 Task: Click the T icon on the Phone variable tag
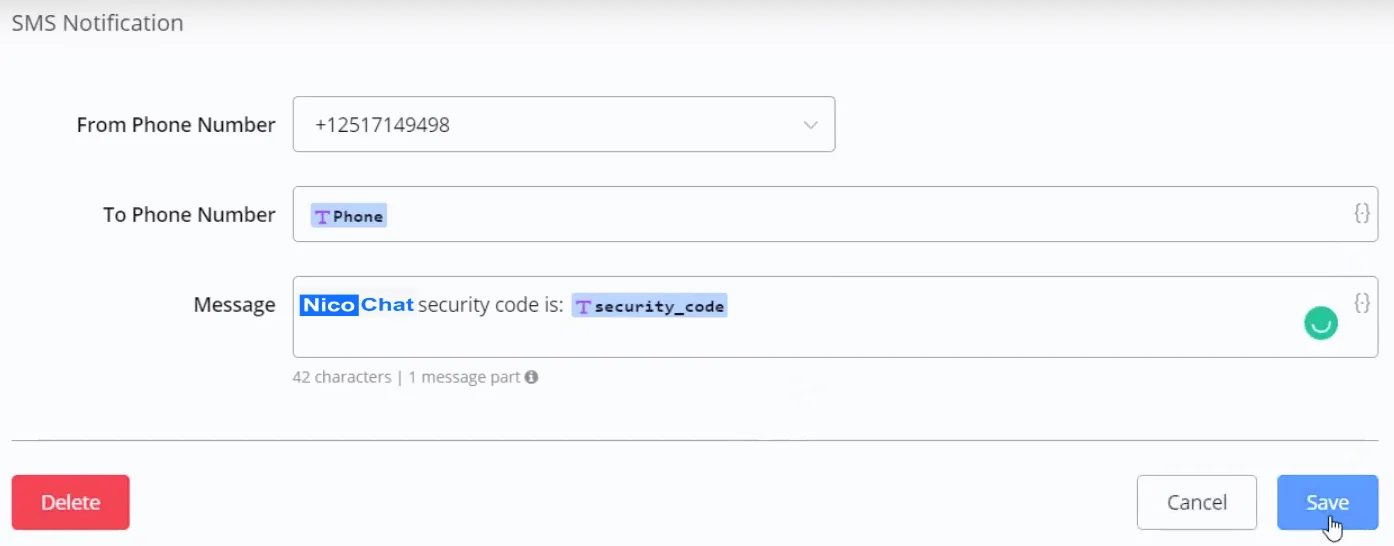click(x=322, y=216)
